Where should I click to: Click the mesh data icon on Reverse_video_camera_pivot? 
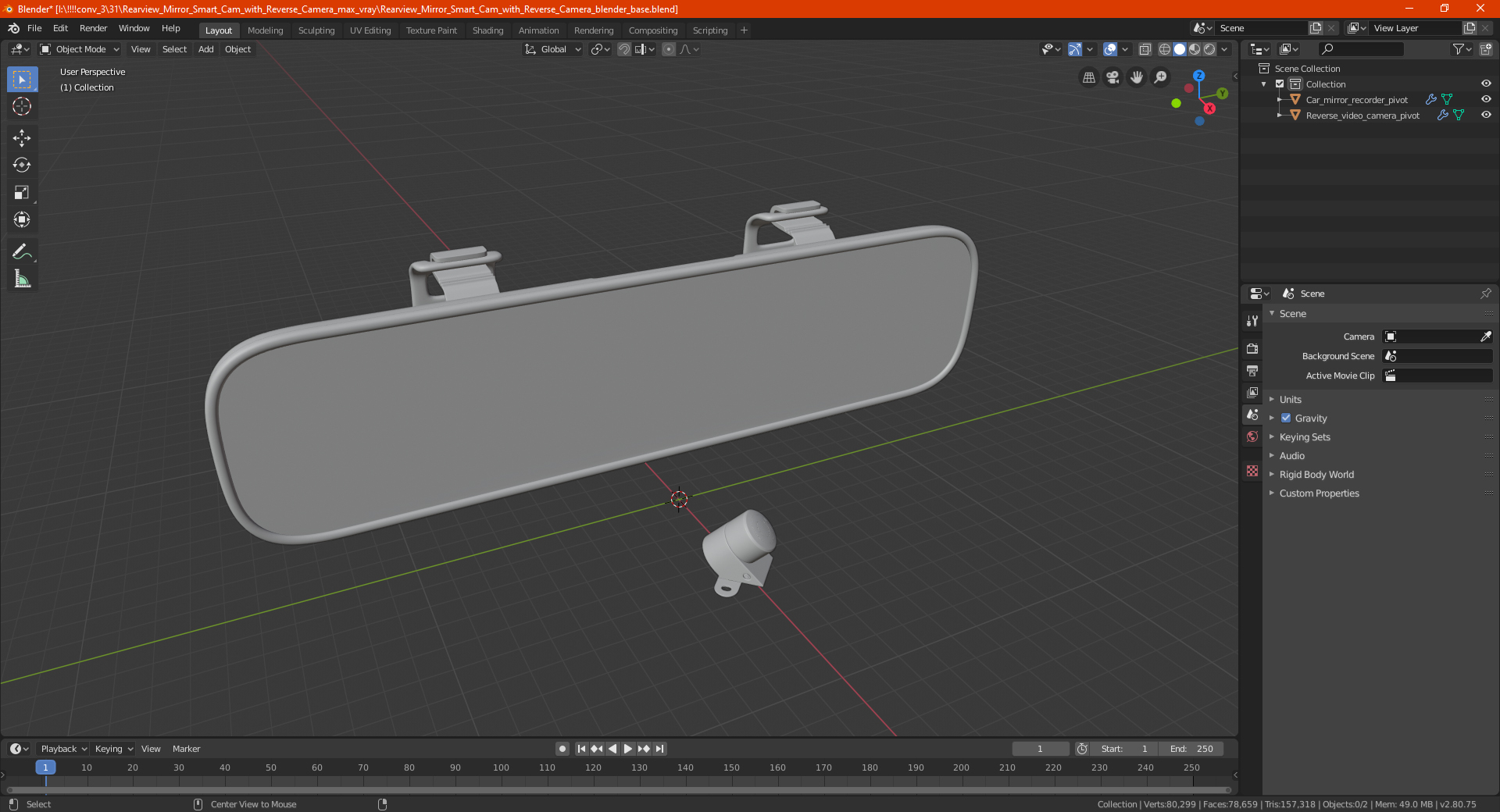pos(1458,116)
